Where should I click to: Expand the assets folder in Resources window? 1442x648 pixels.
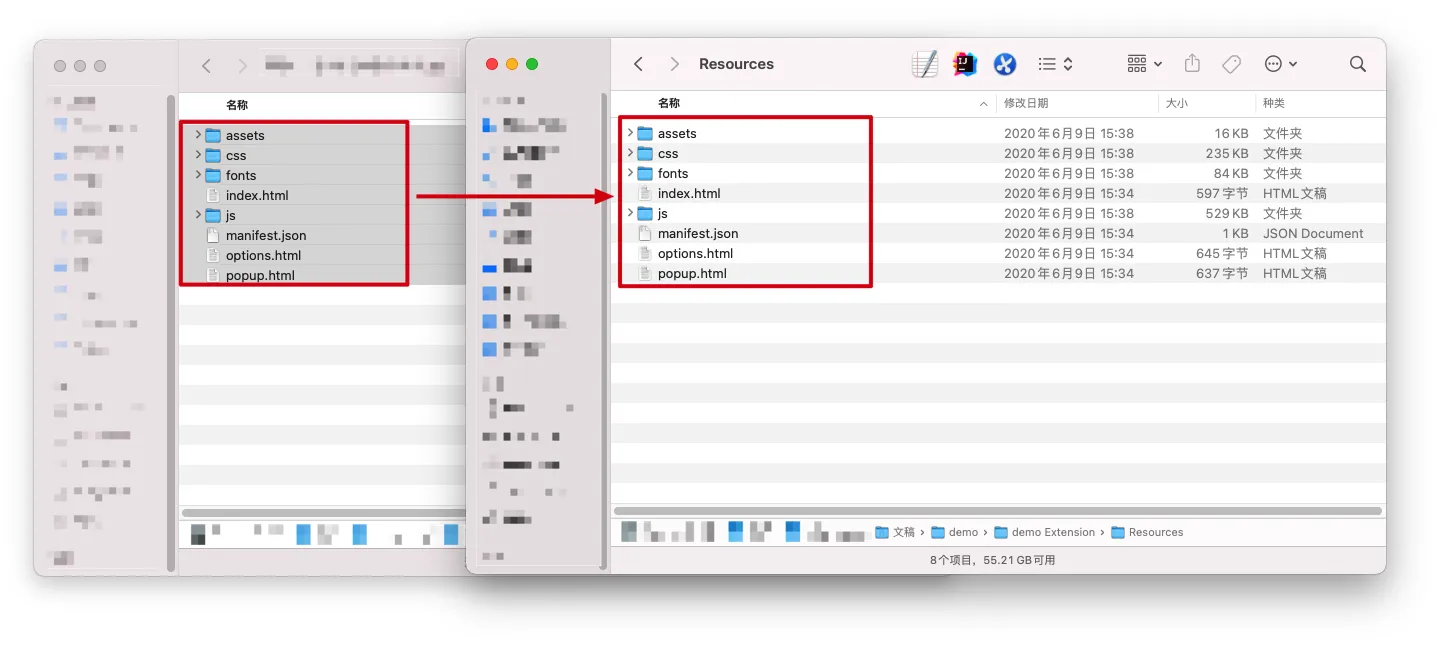point(630,133)
